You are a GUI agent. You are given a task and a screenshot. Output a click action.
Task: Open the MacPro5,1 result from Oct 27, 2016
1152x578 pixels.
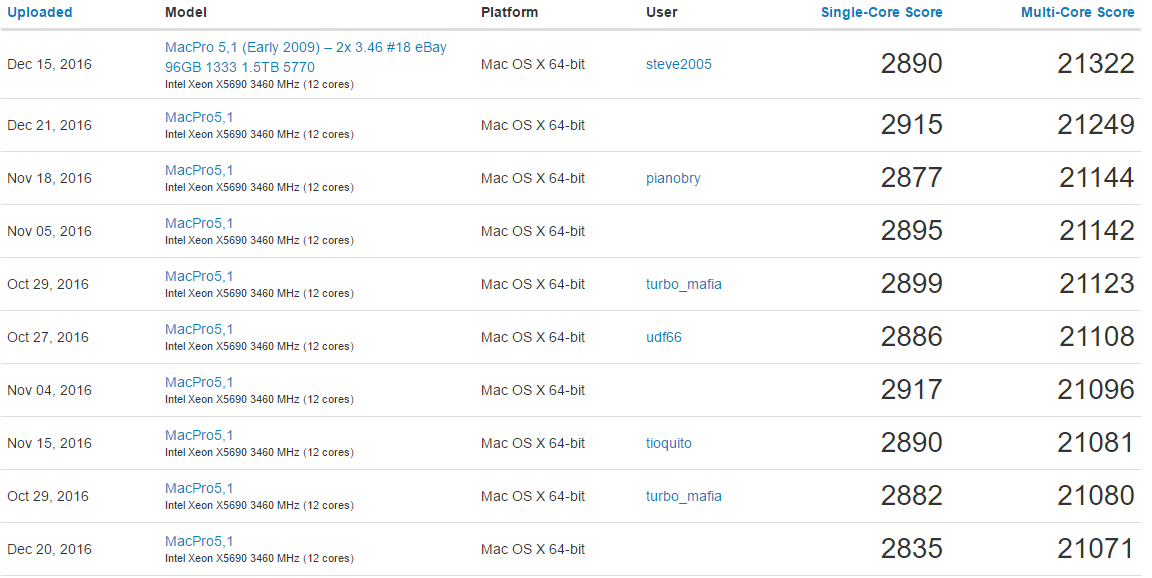[199, 330]
